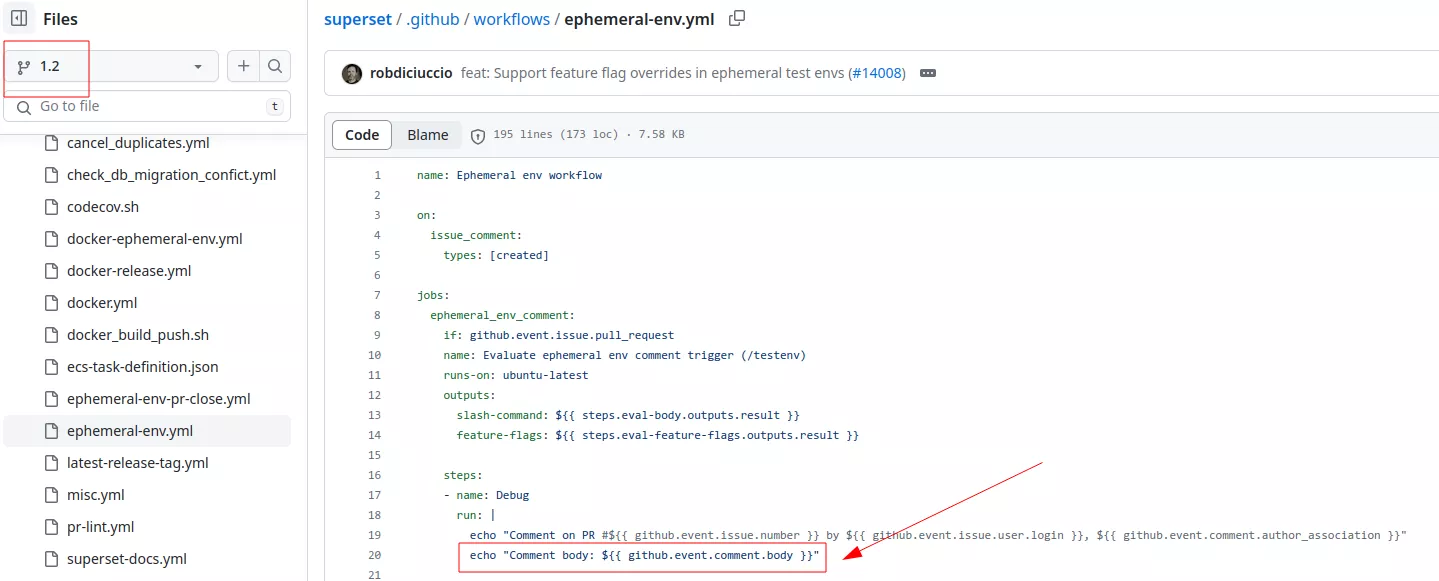Switch to the Blame tab
Viewport: 1439px width, 581px height.
tap(428, 135)
